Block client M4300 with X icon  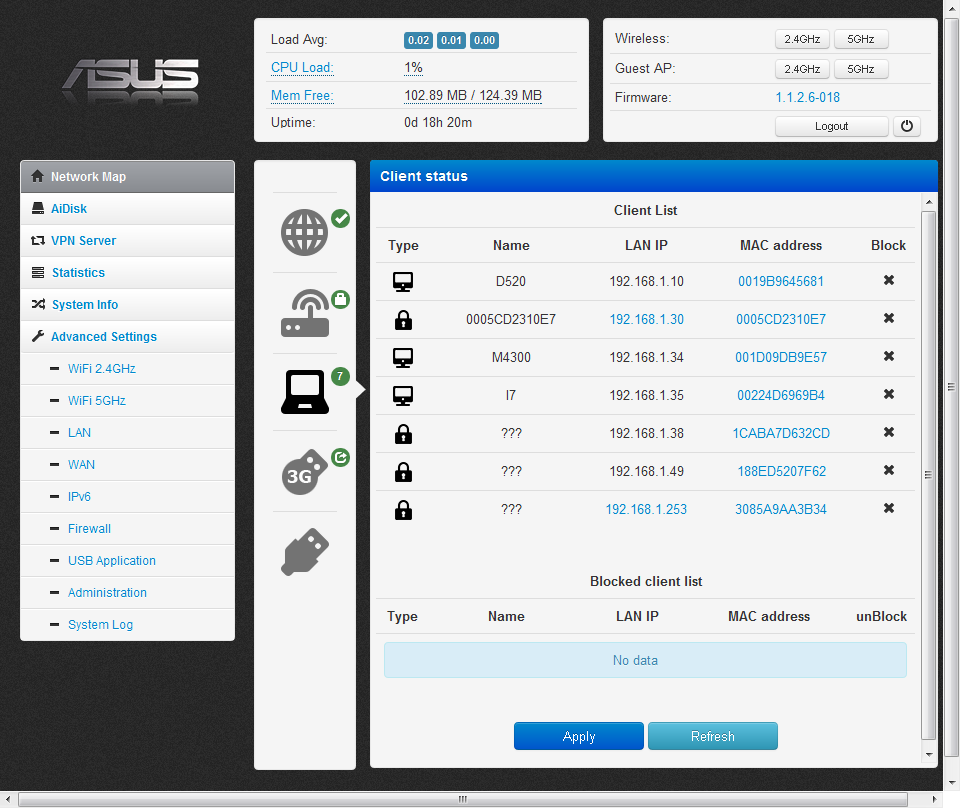coord(888,357)
